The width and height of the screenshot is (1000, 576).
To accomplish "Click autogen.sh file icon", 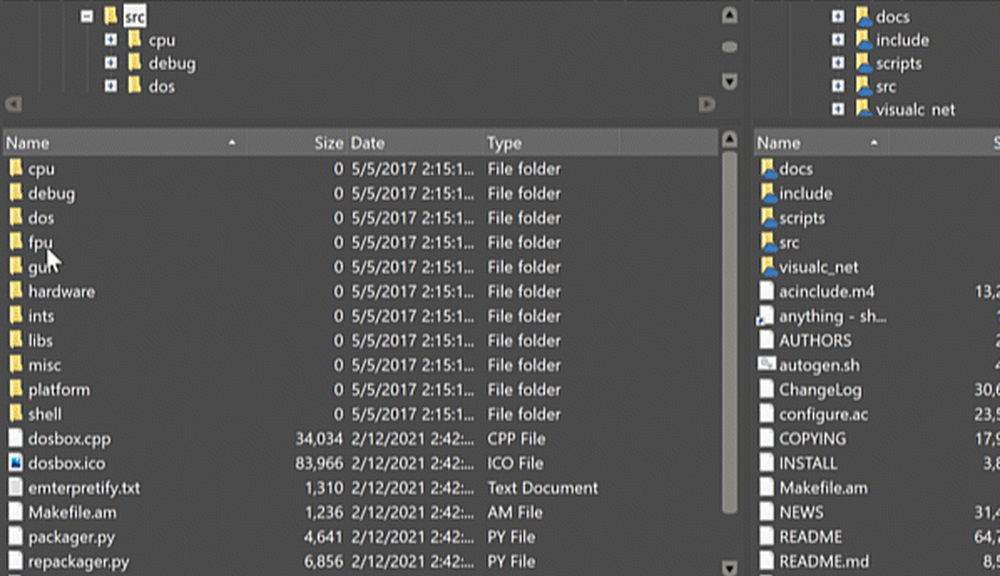I will point(766,364).
